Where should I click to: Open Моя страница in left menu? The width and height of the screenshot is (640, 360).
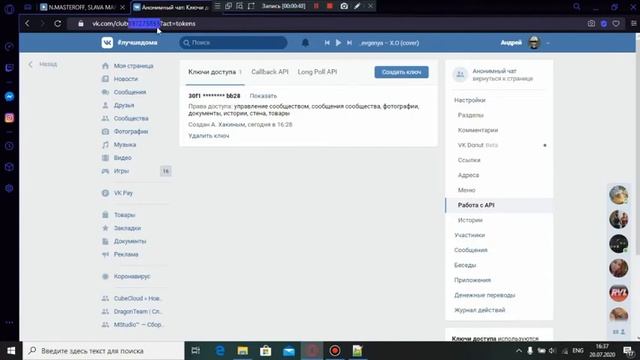coord(133,66)
